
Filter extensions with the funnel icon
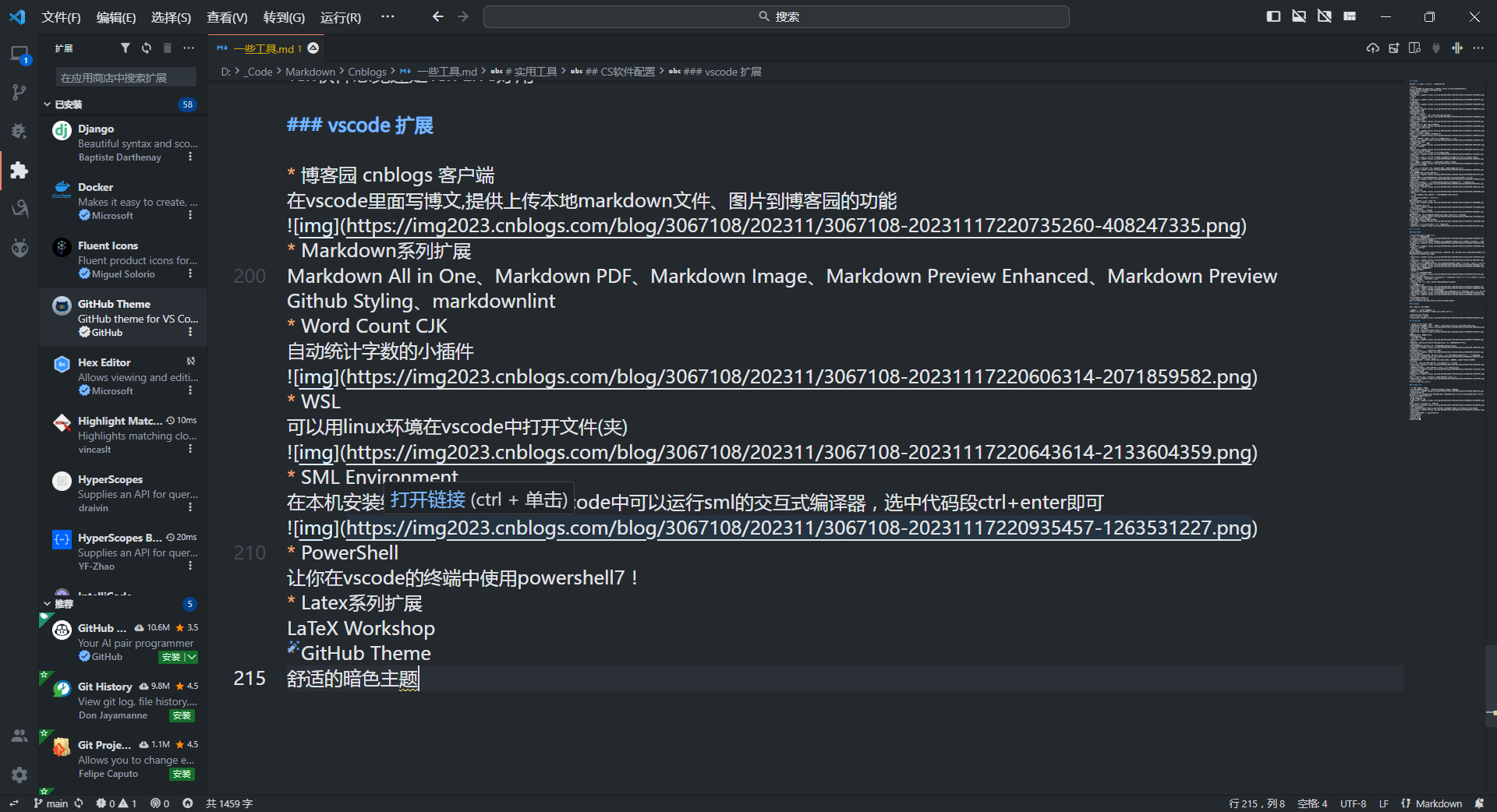tap(125, 48)
